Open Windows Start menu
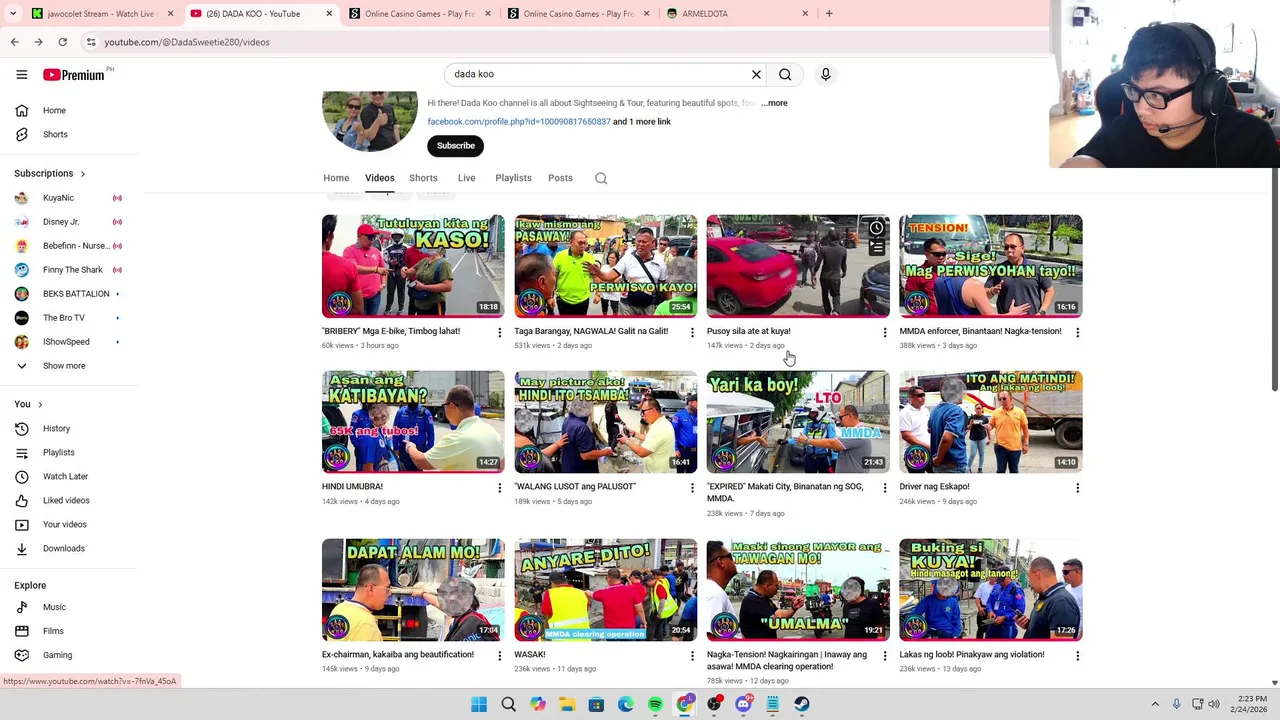1280x720 pixels. [479, 704]
